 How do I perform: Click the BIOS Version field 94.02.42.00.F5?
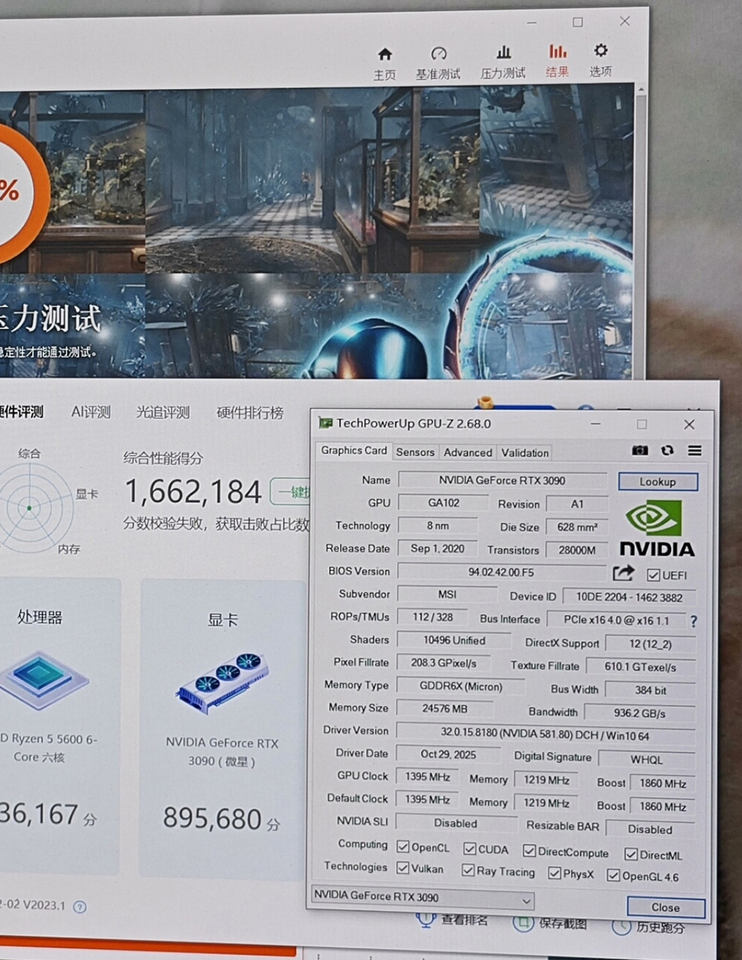point(501,572)
